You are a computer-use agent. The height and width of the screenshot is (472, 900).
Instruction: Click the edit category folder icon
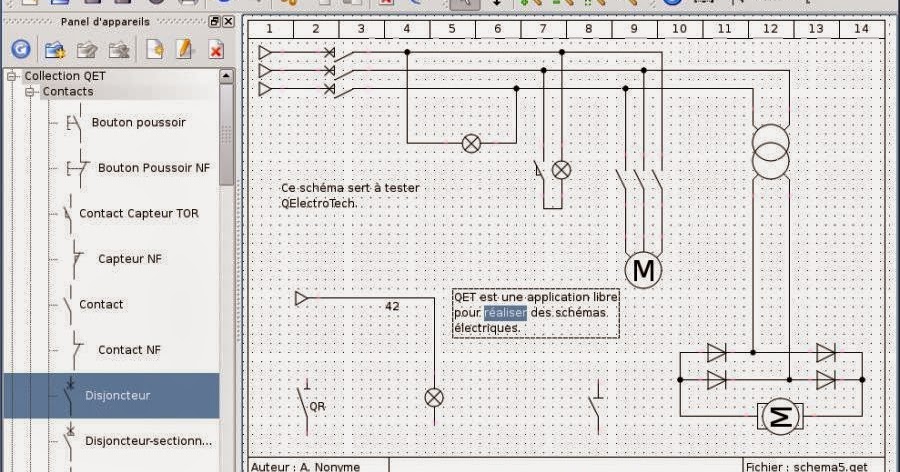pyautogui.click(x=87, y=50)
